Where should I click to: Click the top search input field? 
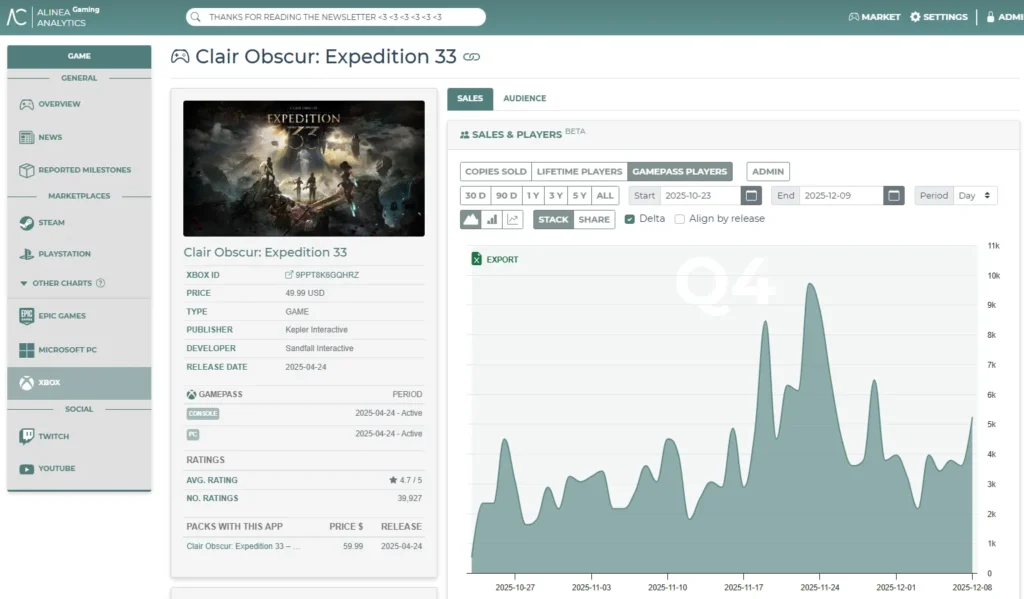point(335,17)
